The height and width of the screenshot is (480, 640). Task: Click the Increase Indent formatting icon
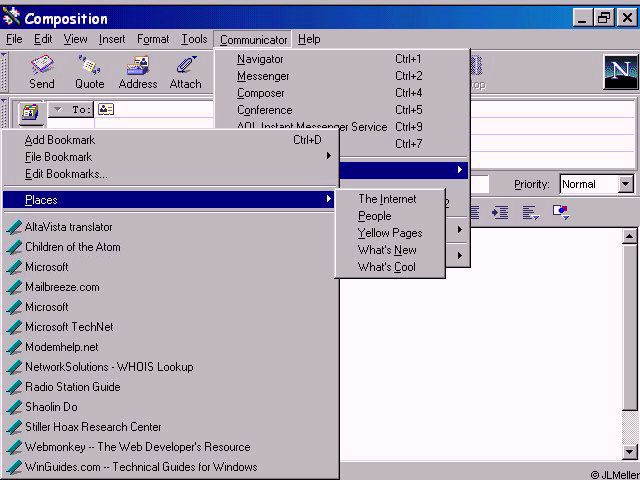[x=500, y=212]
